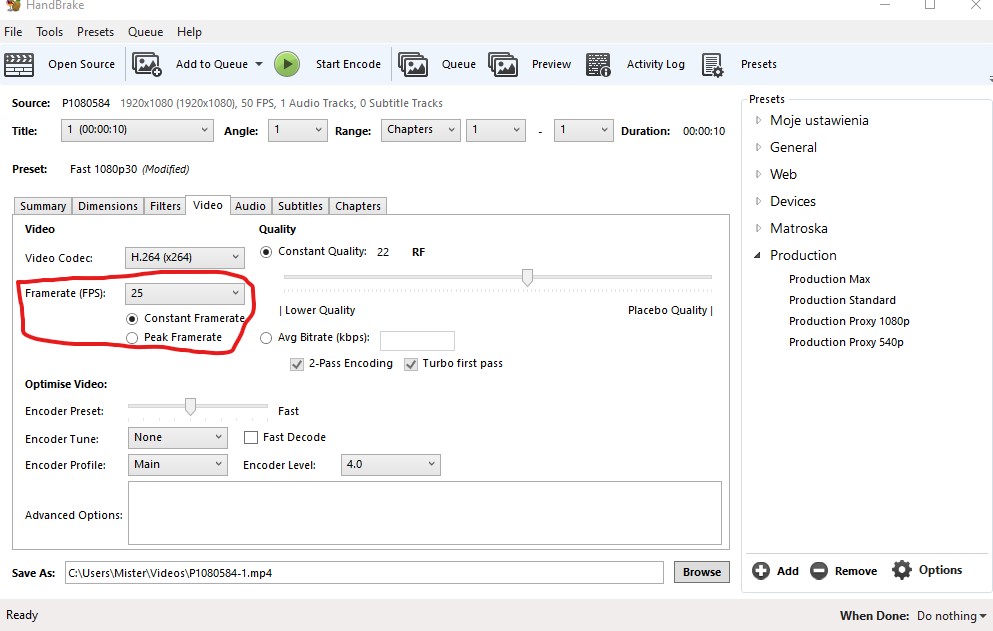The height and width of the screenshot is (631, 993).
Task: Select Constant Quality radio button
Action: tap(266, 252)
